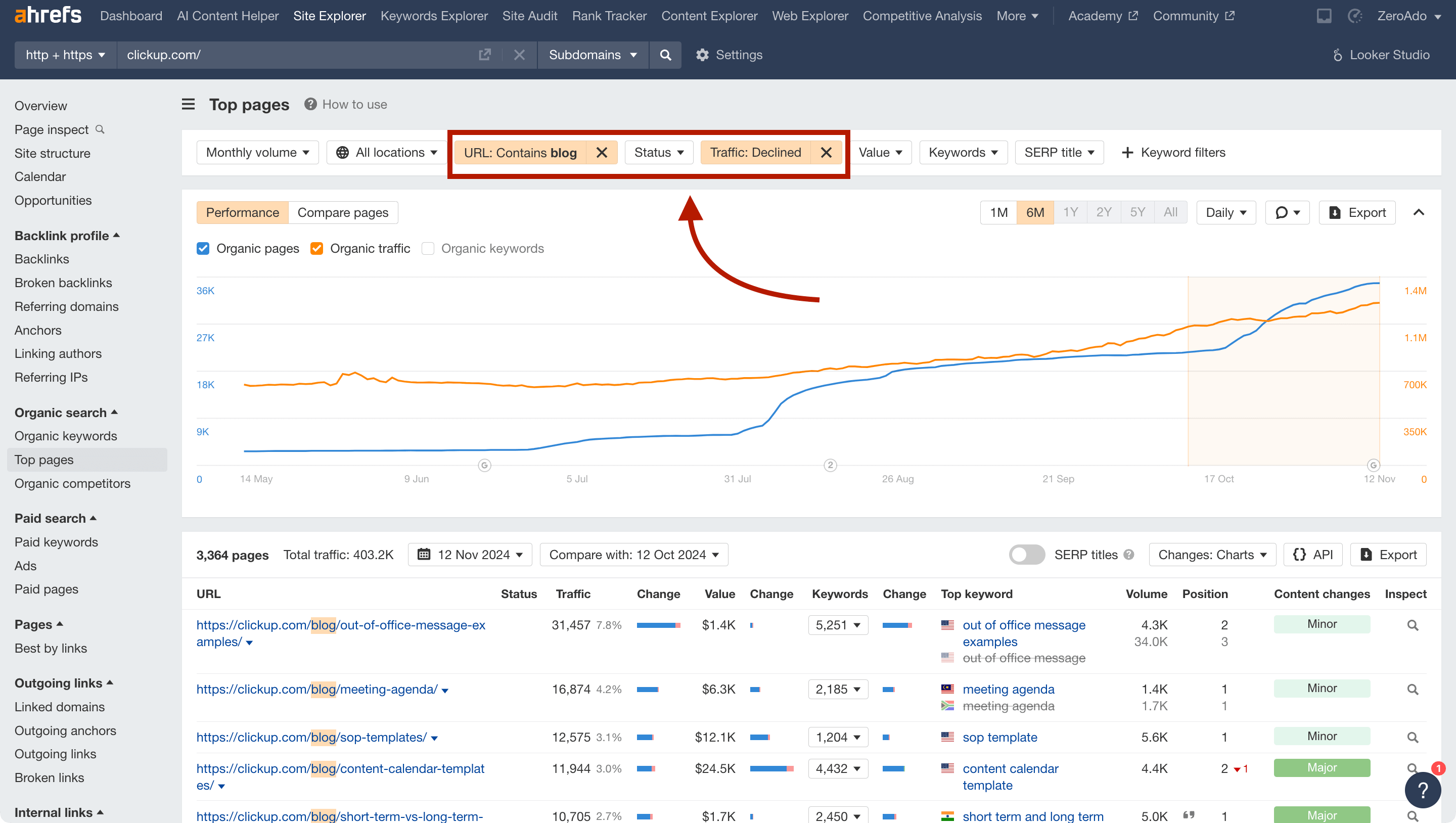1456x823 pixels.
Task: Open the Monthly volume dropdown
Action: click(257, 152)
